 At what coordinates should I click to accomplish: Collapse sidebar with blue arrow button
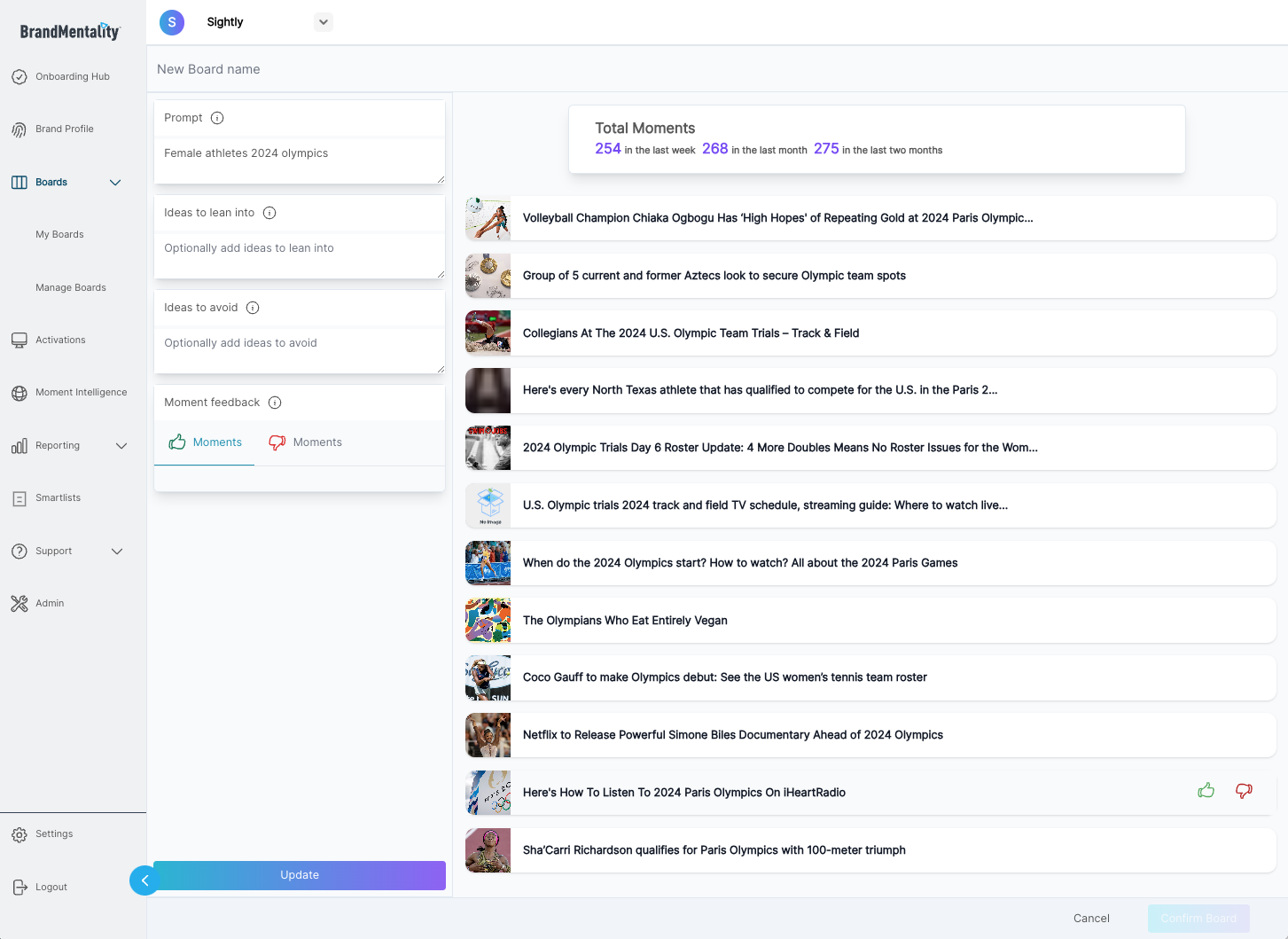(x=144, y=880)
